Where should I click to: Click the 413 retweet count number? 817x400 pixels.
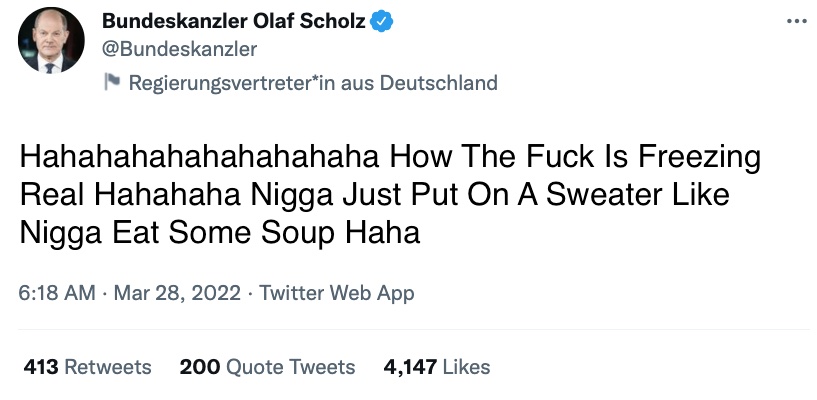click(x=41, y=367)
